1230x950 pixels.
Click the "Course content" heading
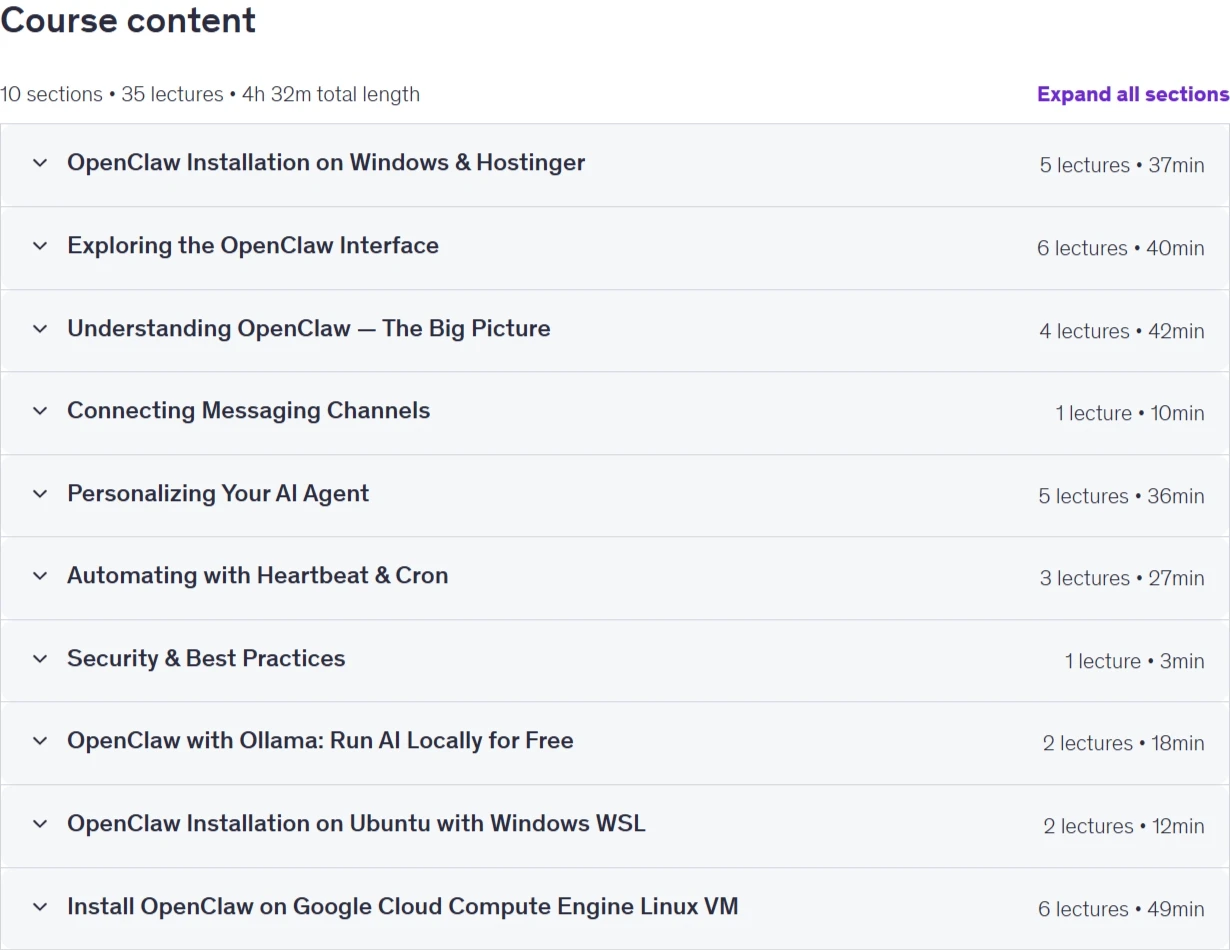click(x=128, y=20)
